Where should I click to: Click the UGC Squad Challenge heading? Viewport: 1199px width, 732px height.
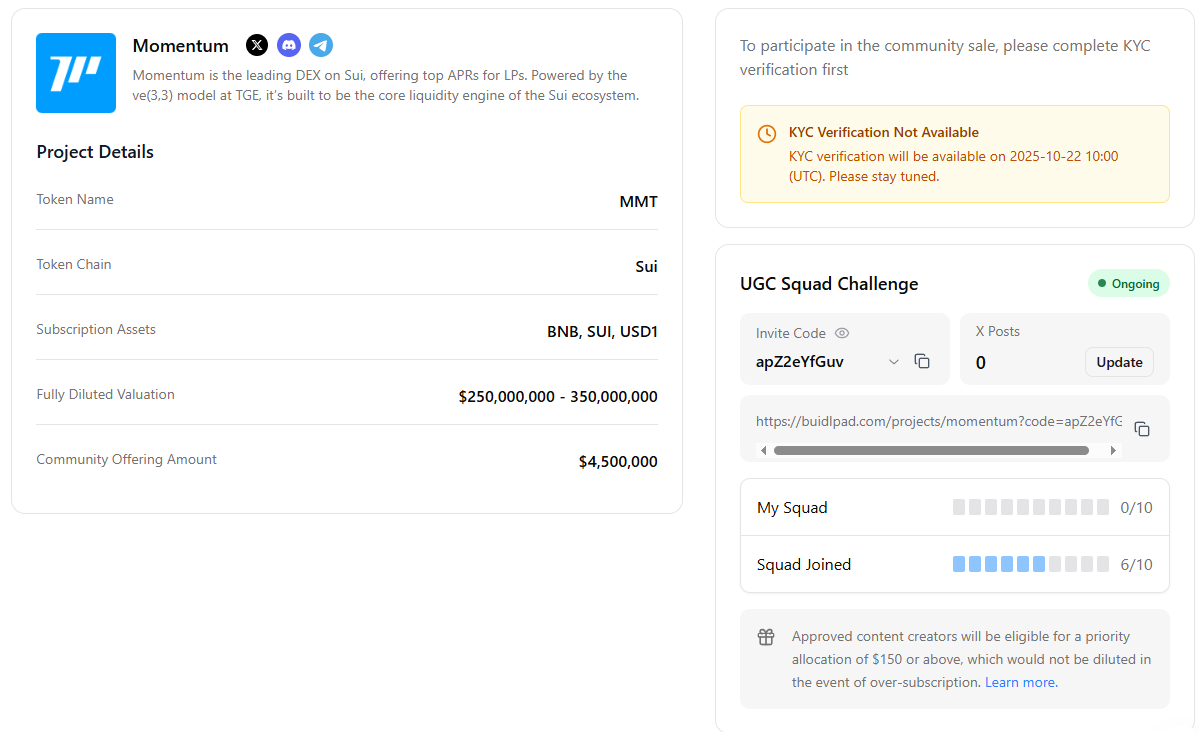coord(829,284)
